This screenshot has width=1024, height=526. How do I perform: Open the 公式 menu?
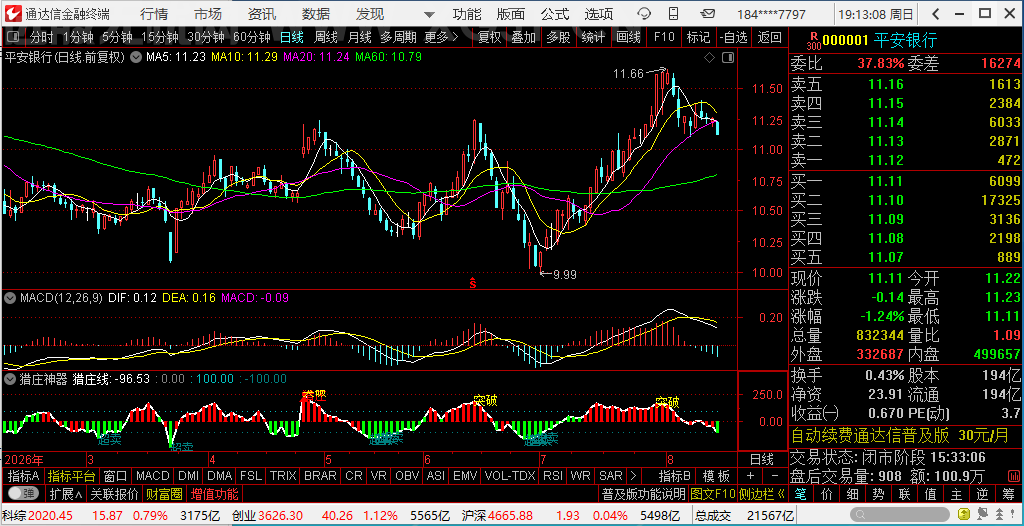[x=555, y=14]
